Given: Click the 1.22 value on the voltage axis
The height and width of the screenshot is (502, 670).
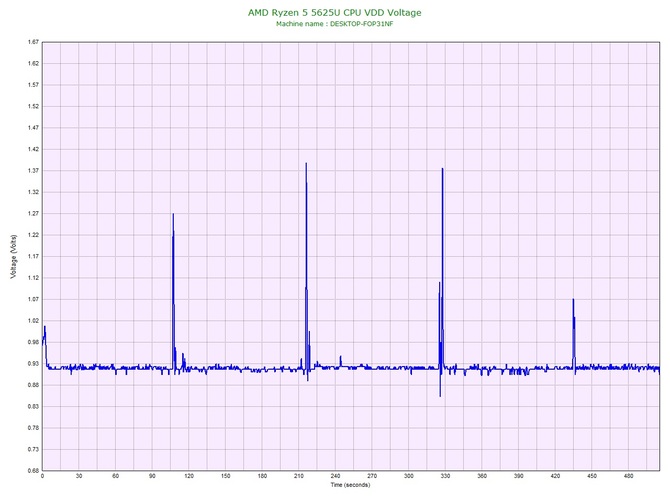Looking at the screenshot, I should point(33,235).
